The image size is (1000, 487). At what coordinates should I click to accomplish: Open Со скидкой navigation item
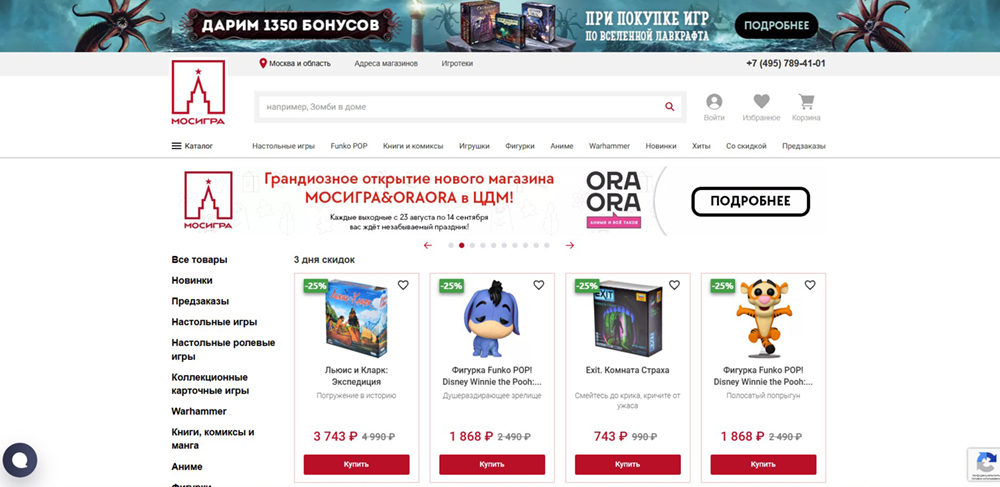tap(746, 146)
